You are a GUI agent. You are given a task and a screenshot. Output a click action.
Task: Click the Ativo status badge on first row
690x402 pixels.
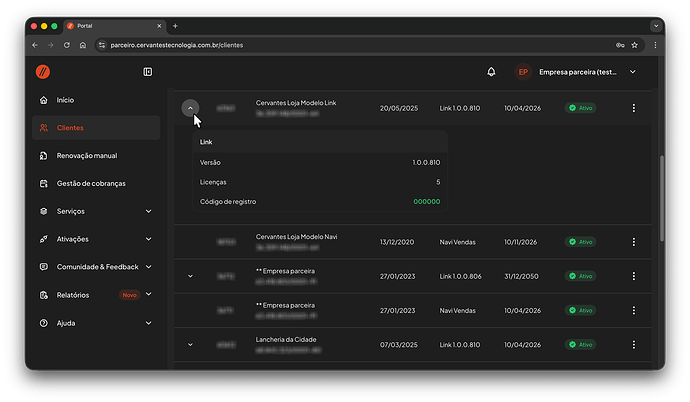coord(580,108)
